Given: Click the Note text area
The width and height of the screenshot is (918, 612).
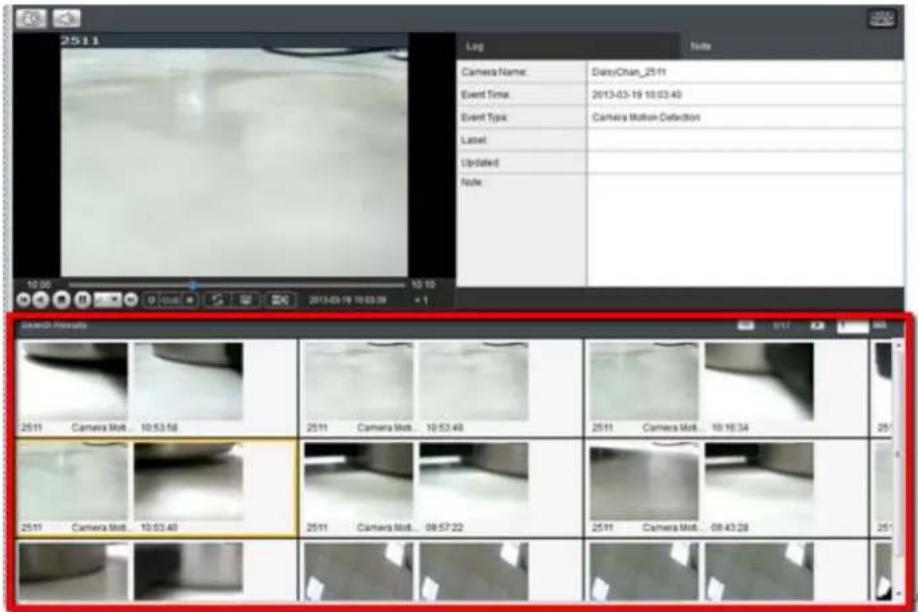Looking at the screenshot, I should (745, 230).
